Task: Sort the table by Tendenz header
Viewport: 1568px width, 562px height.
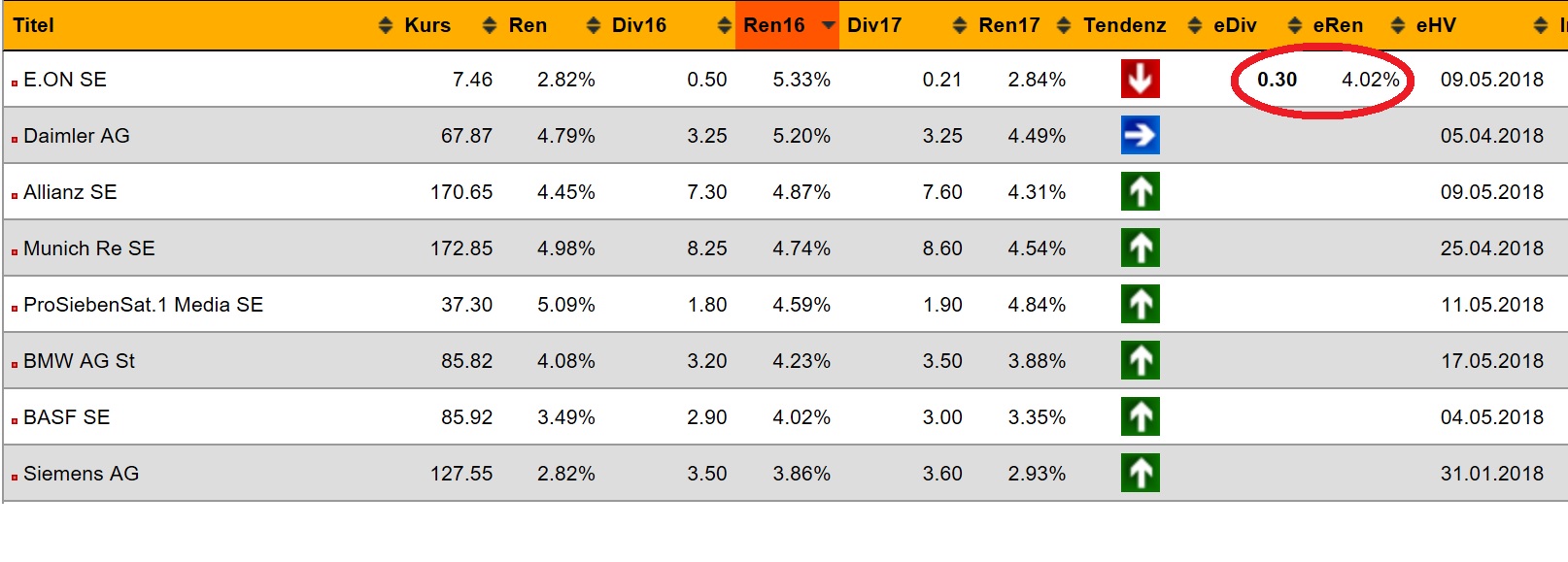Action: coord(1124,25)
